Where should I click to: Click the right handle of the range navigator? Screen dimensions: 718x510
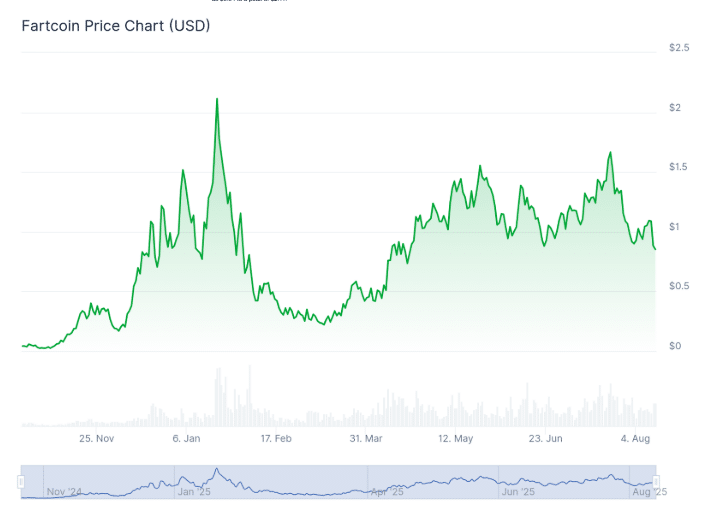656,482
